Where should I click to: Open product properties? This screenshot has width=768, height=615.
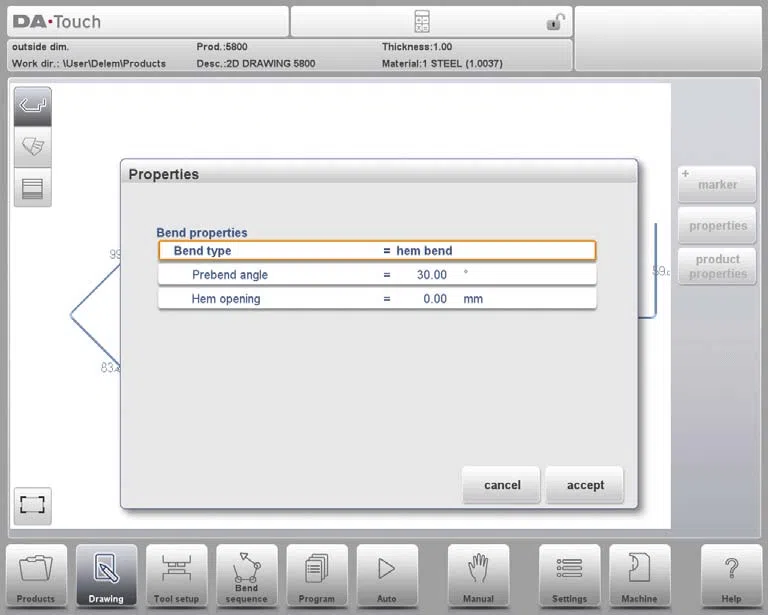point(717,266)
